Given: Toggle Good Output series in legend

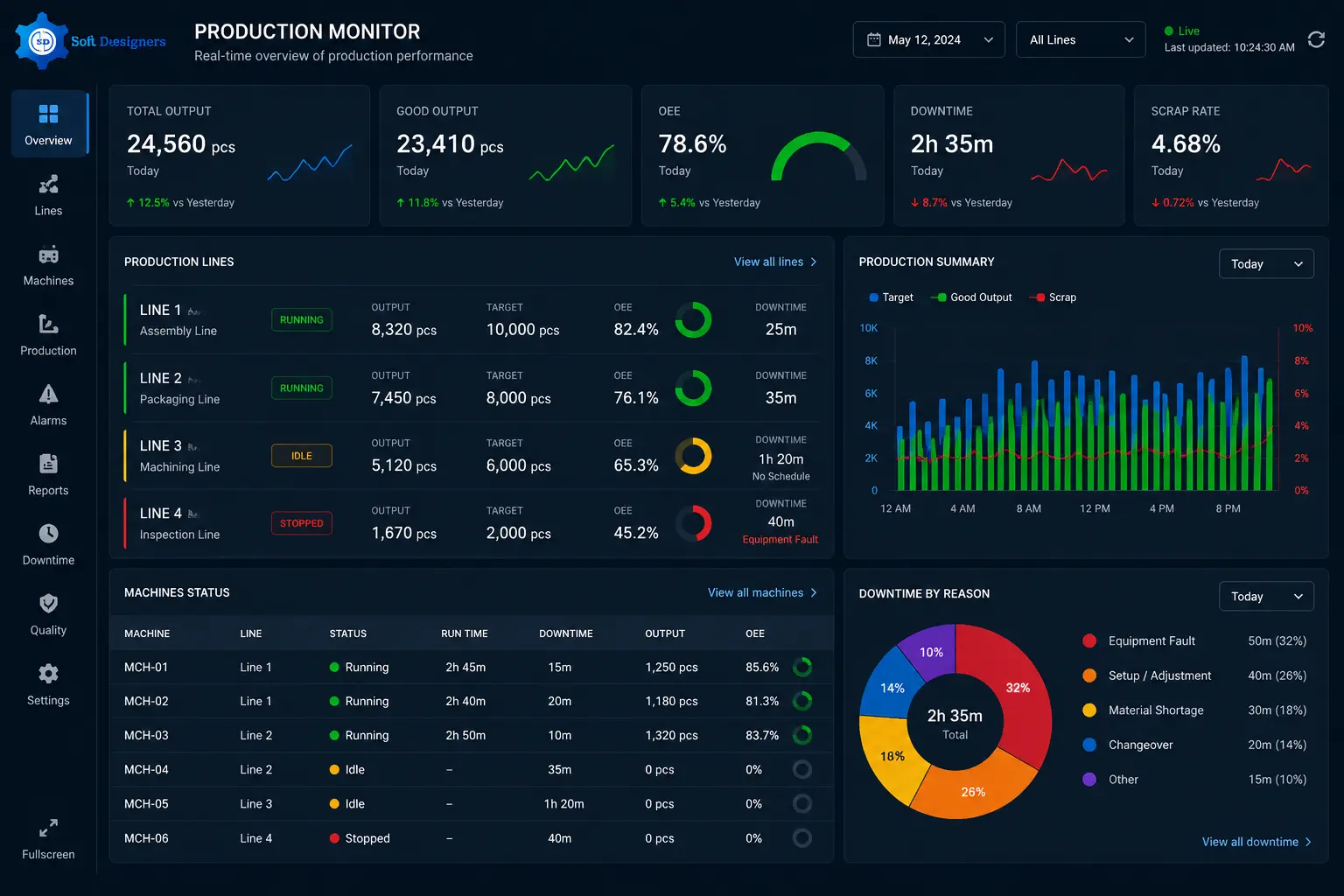Looking at the screenshot, I should click(970, 297).
